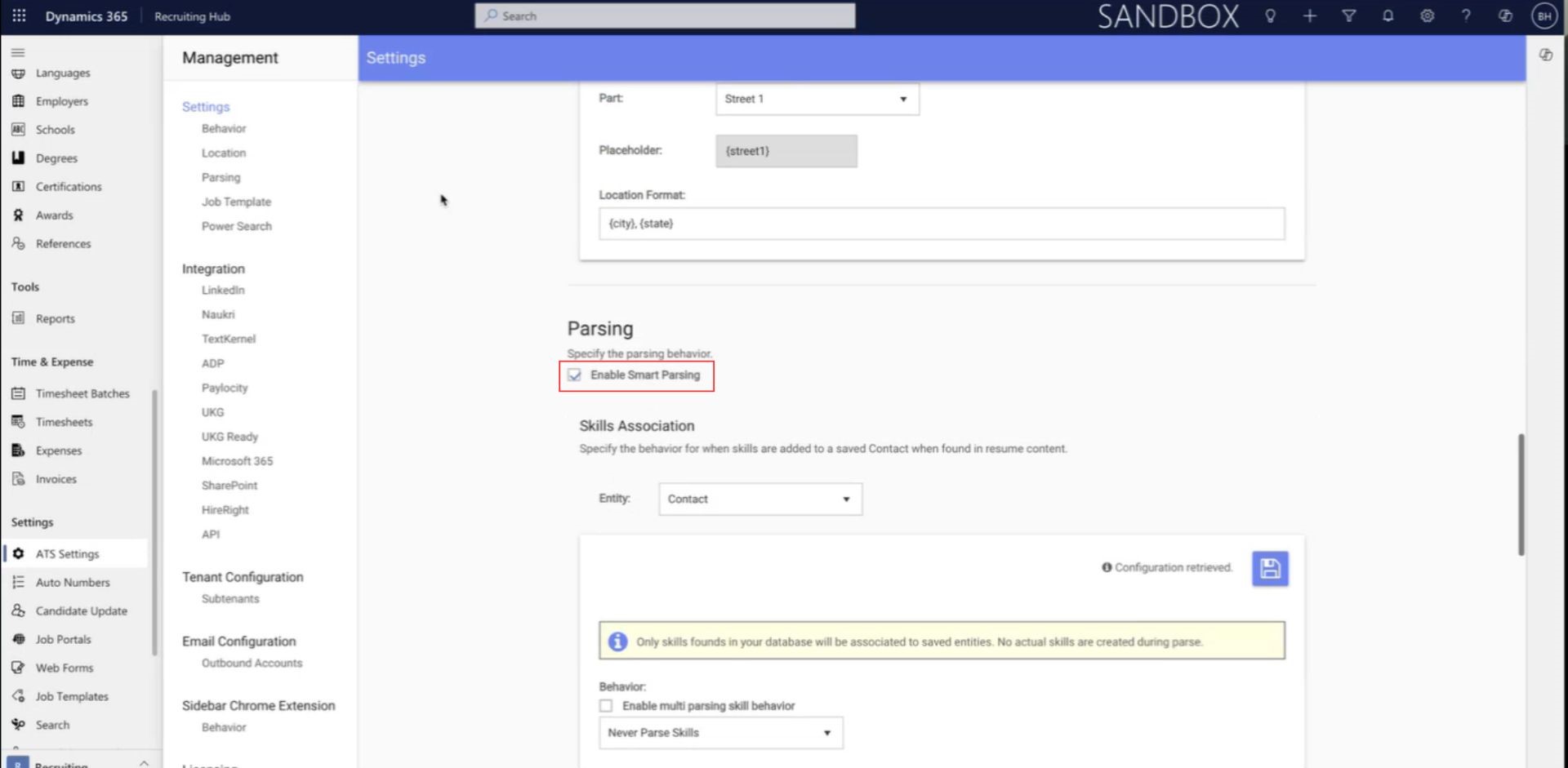Open Subtenants under Tenant Configuration
The image size is (1568, 768).
coord(230,600)
